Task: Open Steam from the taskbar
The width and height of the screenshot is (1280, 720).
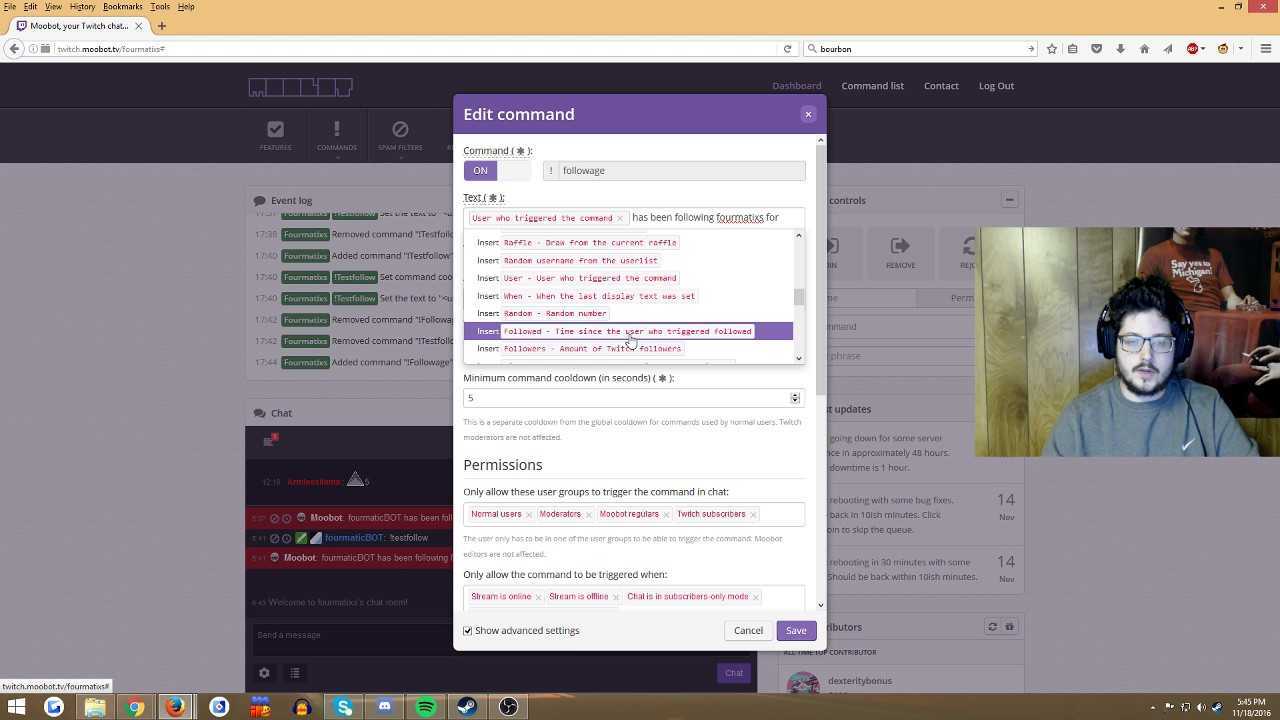Action: pos(467,707)
